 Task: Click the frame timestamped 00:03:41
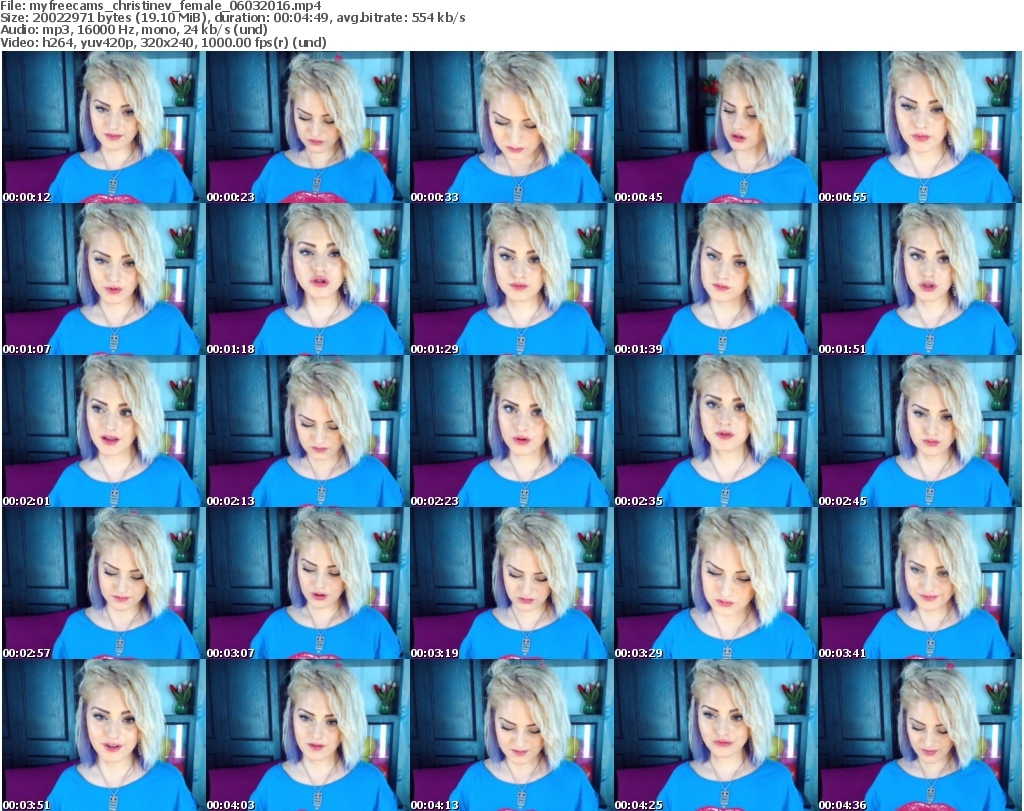coord(920,583)
